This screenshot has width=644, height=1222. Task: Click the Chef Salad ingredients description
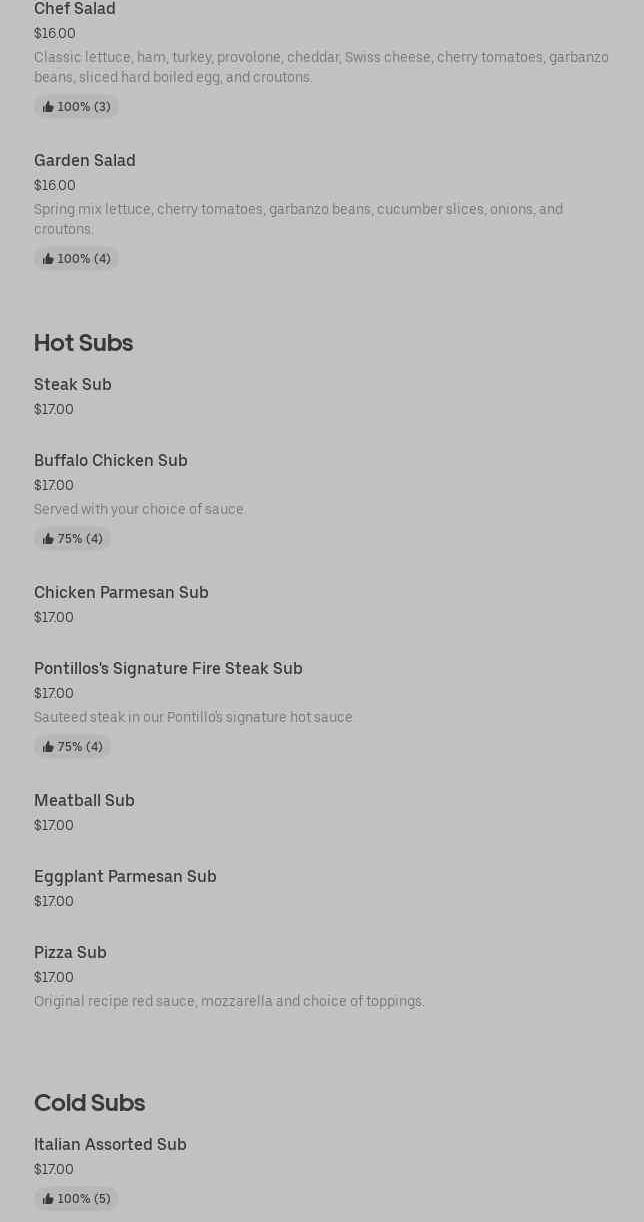321,67
